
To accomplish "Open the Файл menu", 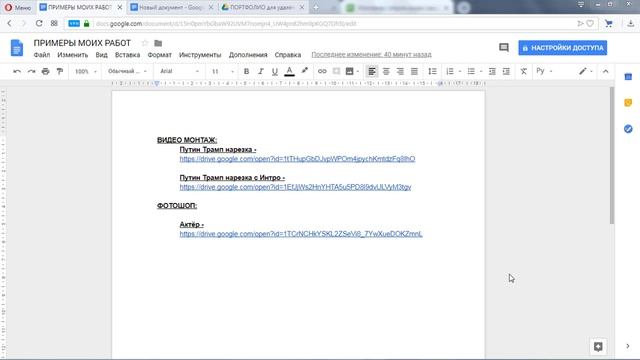I will click(42, 55).
